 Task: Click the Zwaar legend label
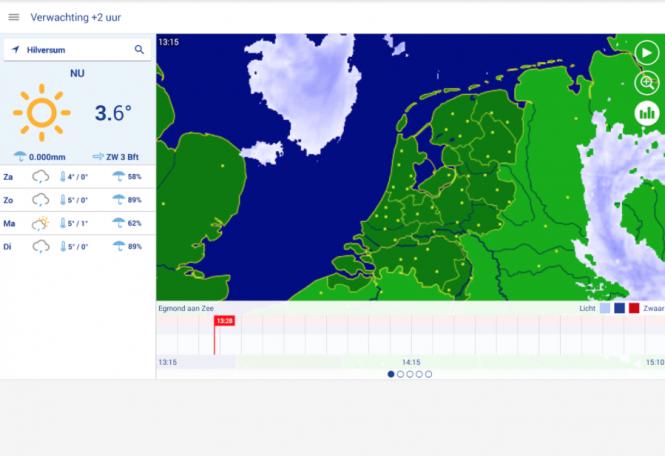(x=654, y=308)
